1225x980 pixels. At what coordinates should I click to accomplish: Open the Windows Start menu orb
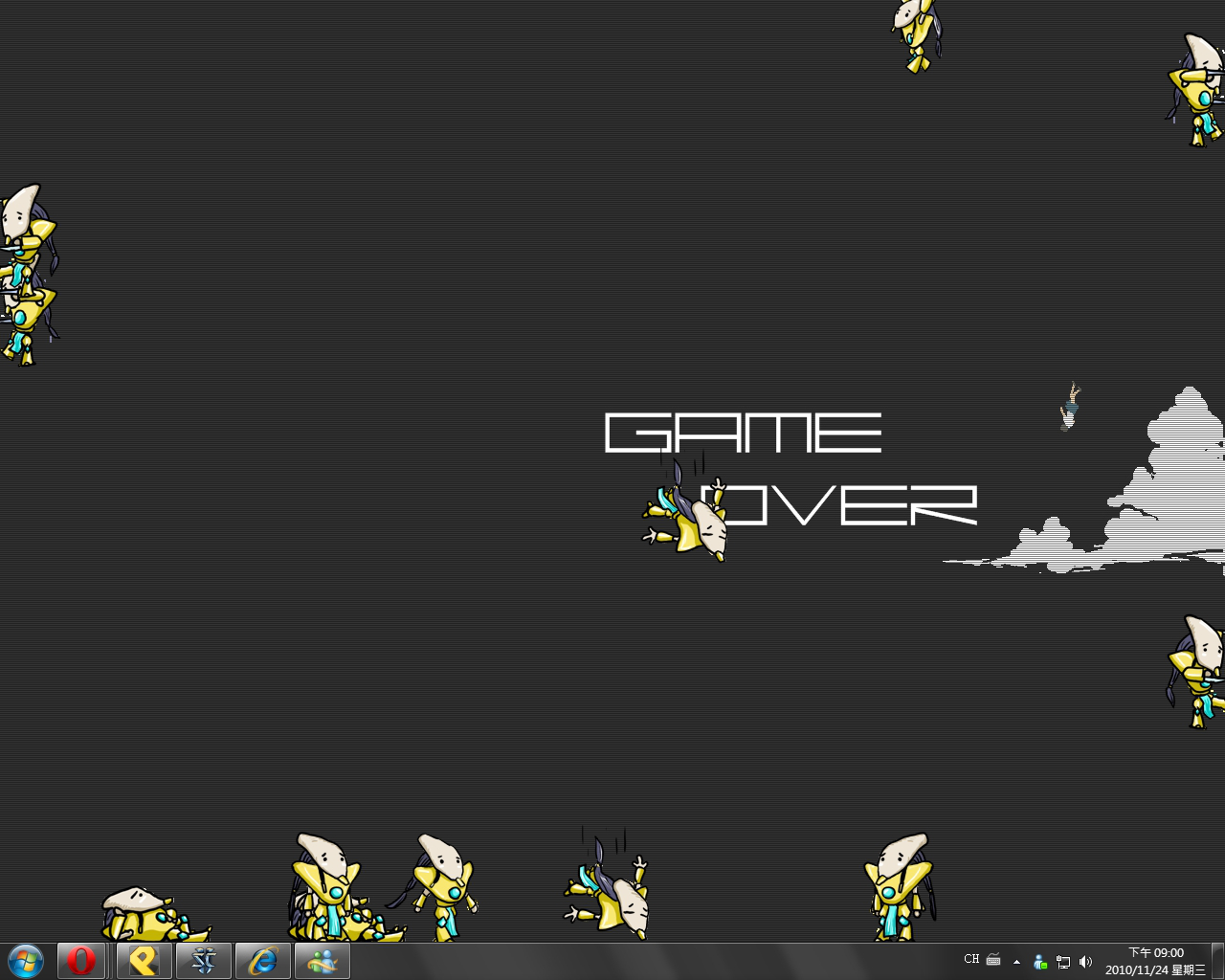click(26, 961)
